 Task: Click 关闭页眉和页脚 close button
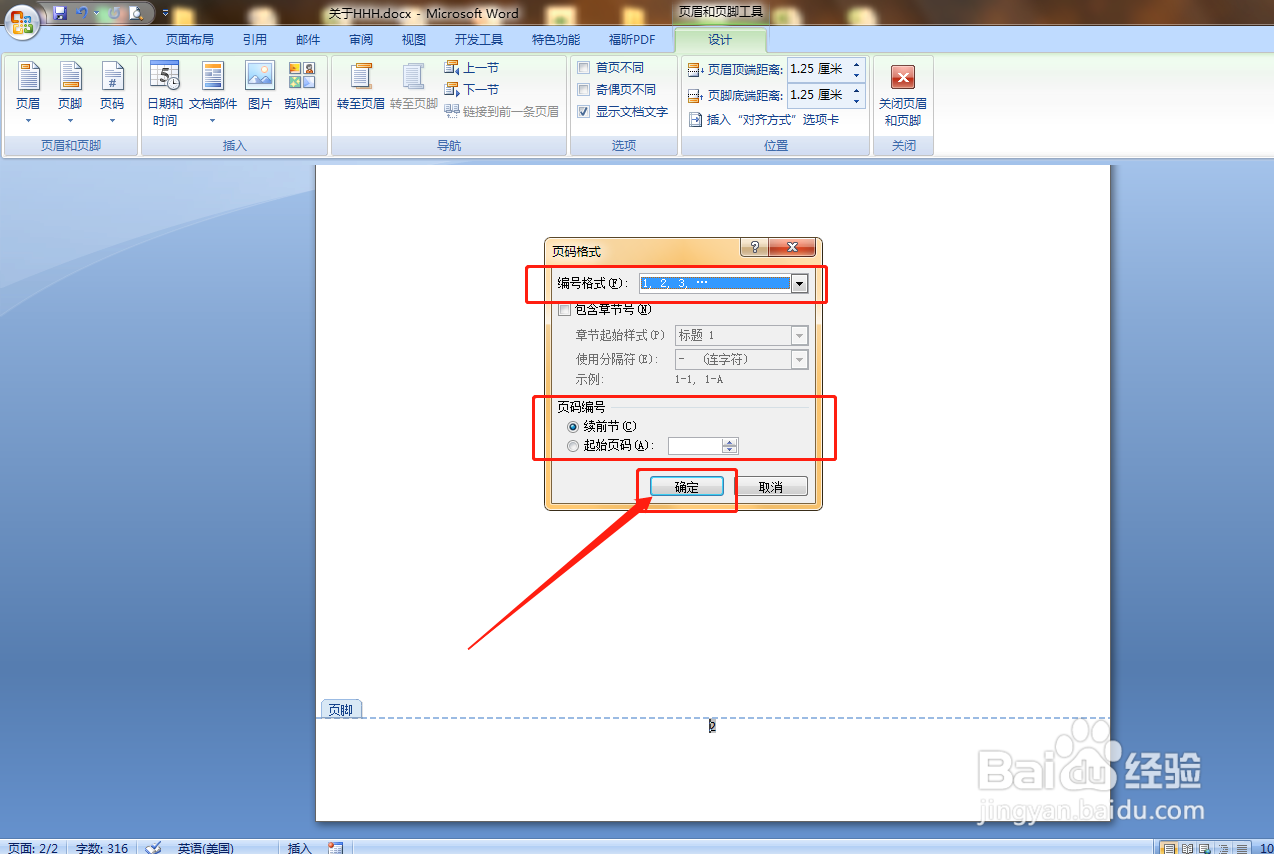[x=903, y=93]
